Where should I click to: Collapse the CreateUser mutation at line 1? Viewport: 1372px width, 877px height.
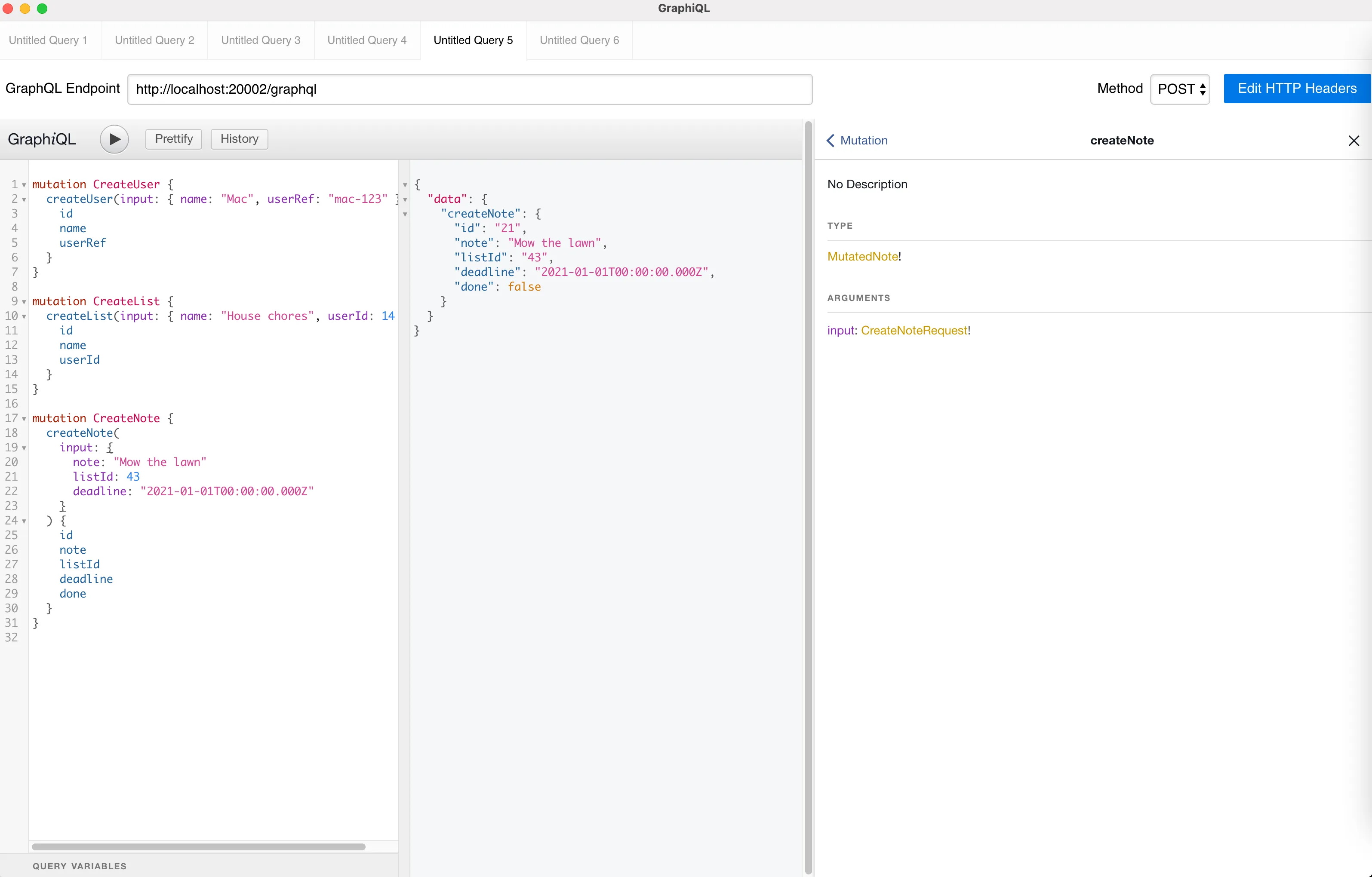[x=24, y=185]
